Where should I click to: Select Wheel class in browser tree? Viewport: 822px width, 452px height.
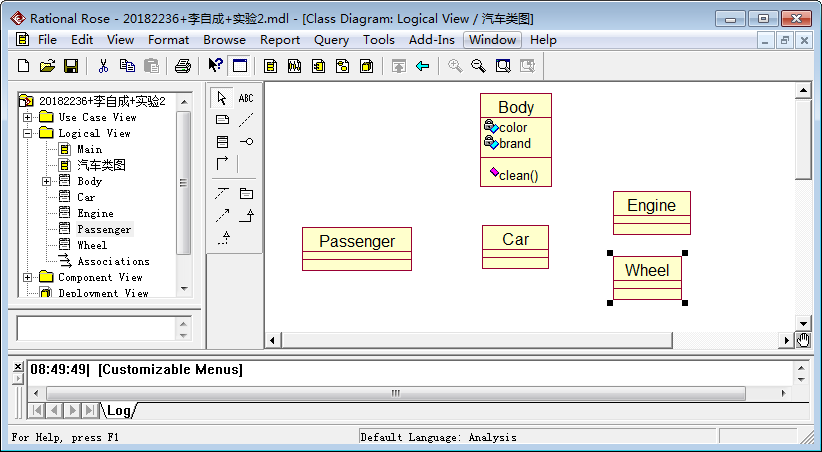[92, 245]
